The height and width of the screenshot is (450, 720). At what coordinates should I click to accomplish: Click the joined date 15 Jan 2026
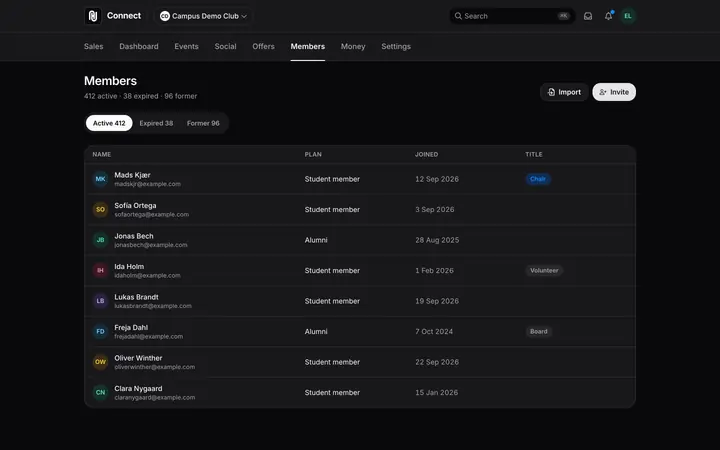(436, 393)
